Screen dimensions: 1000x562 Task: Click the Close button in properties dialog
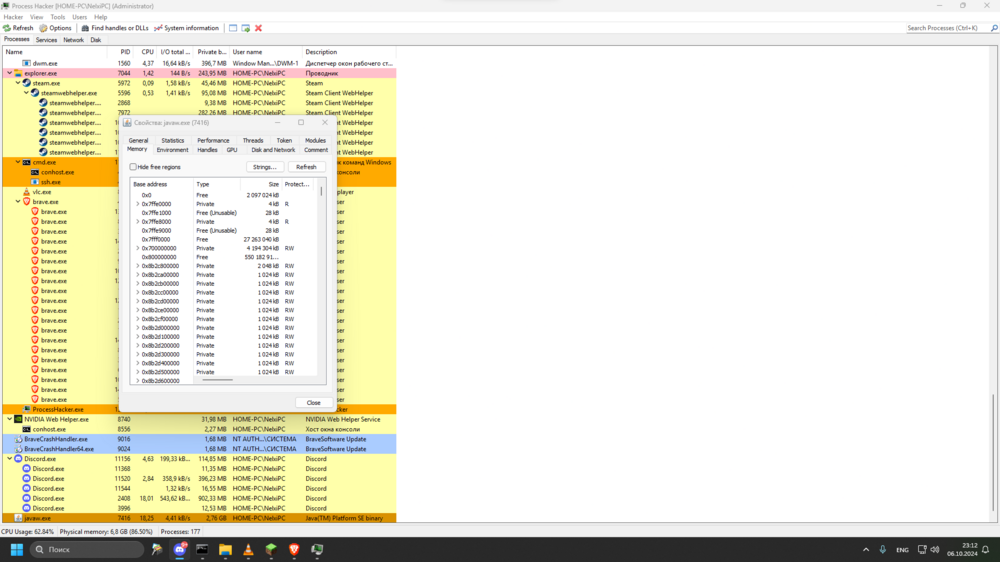313,403
